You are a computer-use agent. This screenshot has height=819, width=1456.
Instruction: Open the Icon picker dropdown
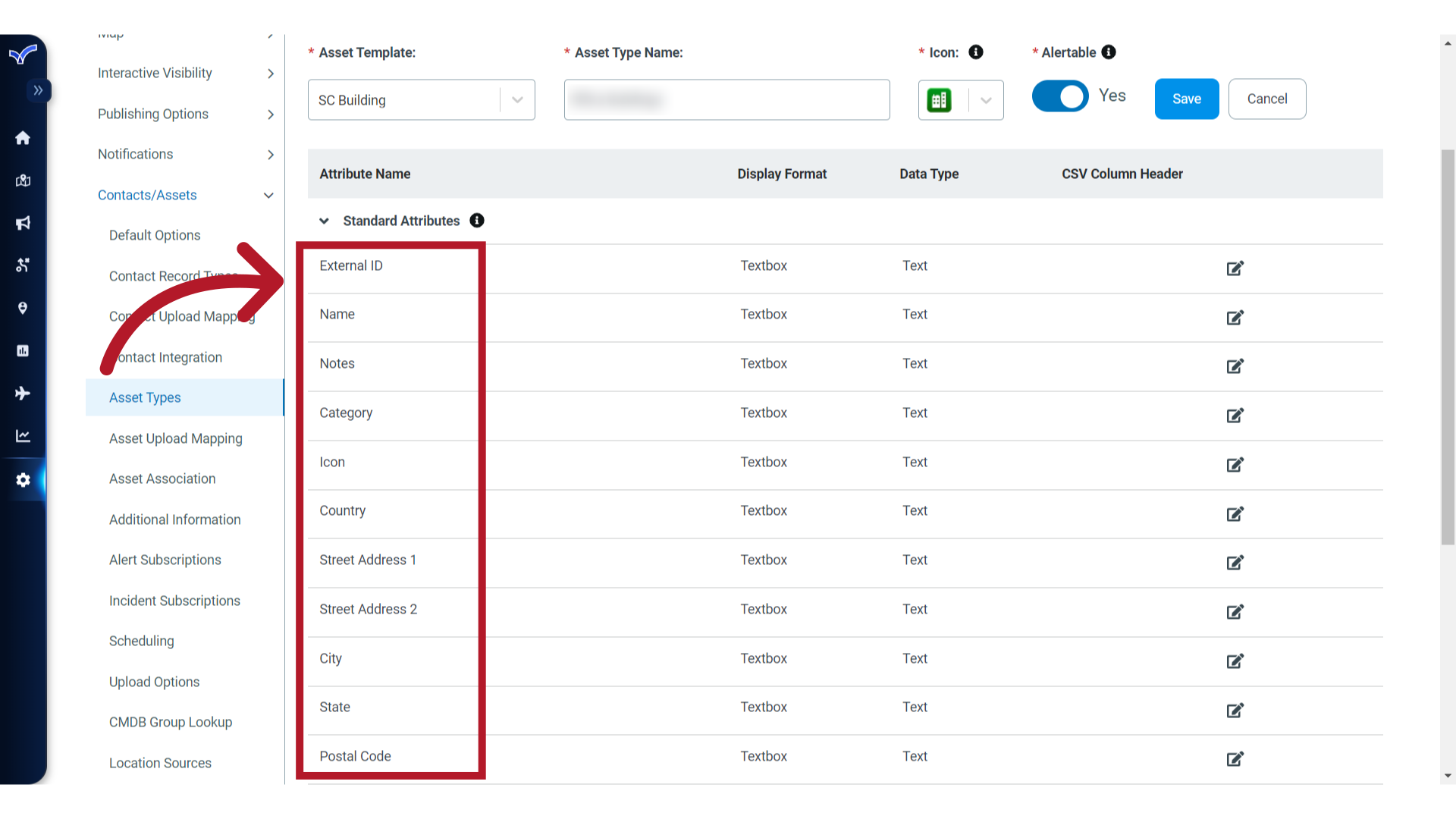[986, 99]
